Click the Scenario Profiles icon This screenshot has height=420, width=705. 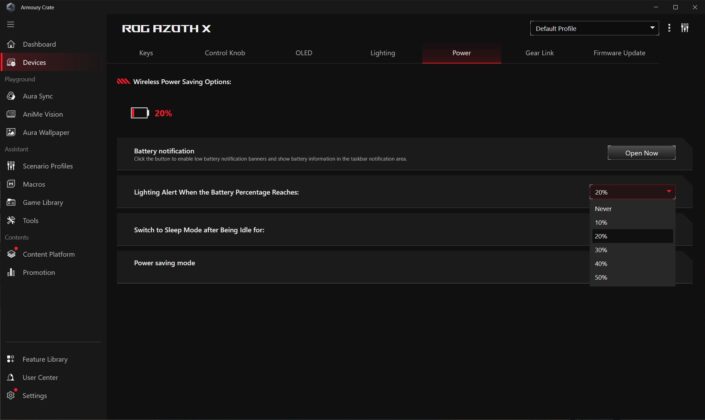pyautogui.click(x=11, y=166)
